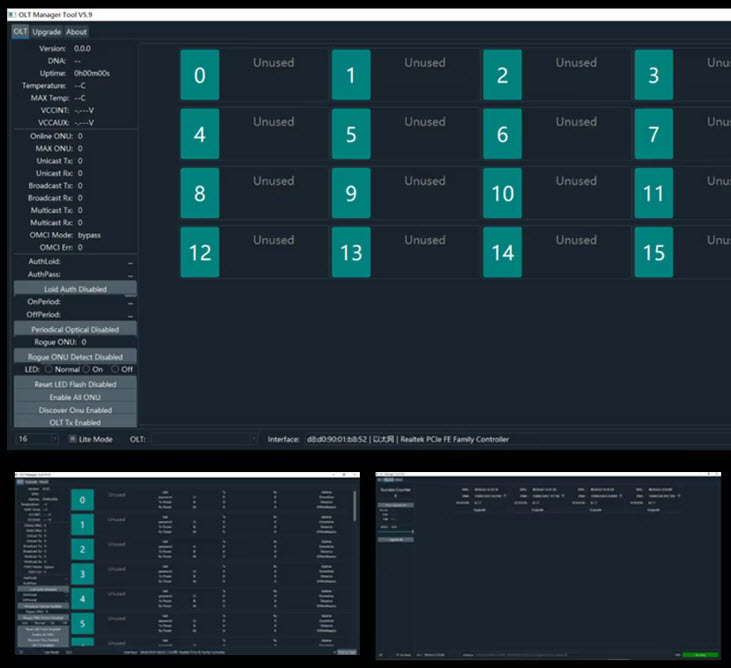Open the ONU count dropdown showing 16

[x=38, y=439]
